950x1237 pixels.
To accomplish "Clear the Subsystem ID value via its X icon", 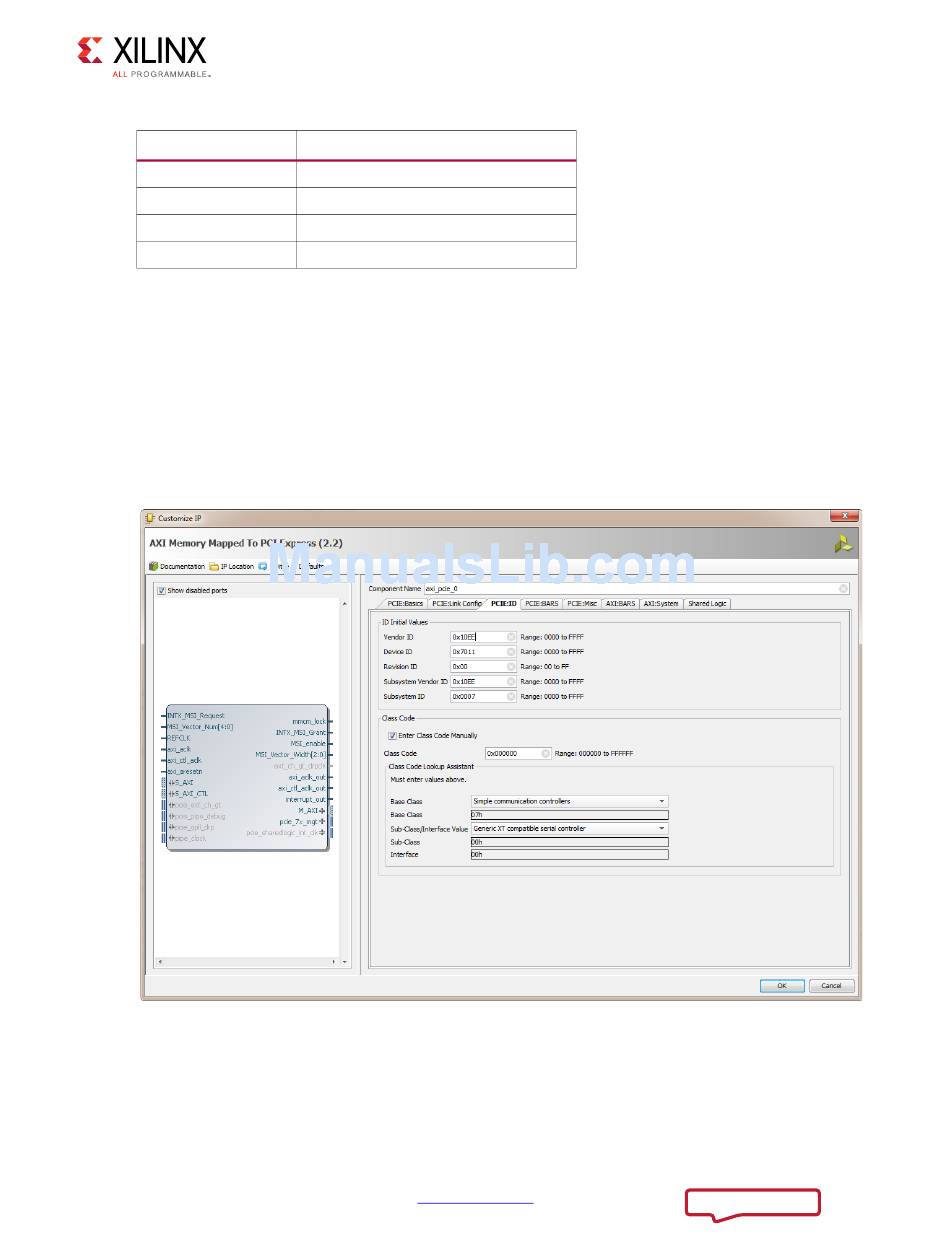I will click(511, 697).
